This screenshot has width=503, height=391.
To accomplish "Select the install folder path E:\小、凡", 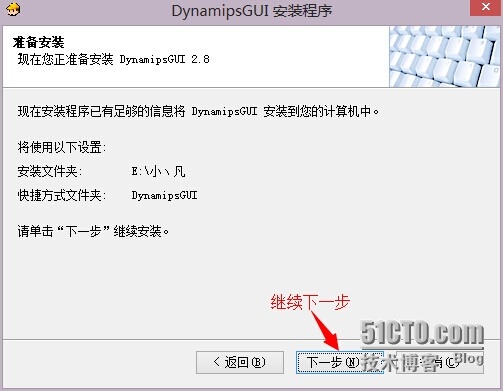I will pos(158,172).
